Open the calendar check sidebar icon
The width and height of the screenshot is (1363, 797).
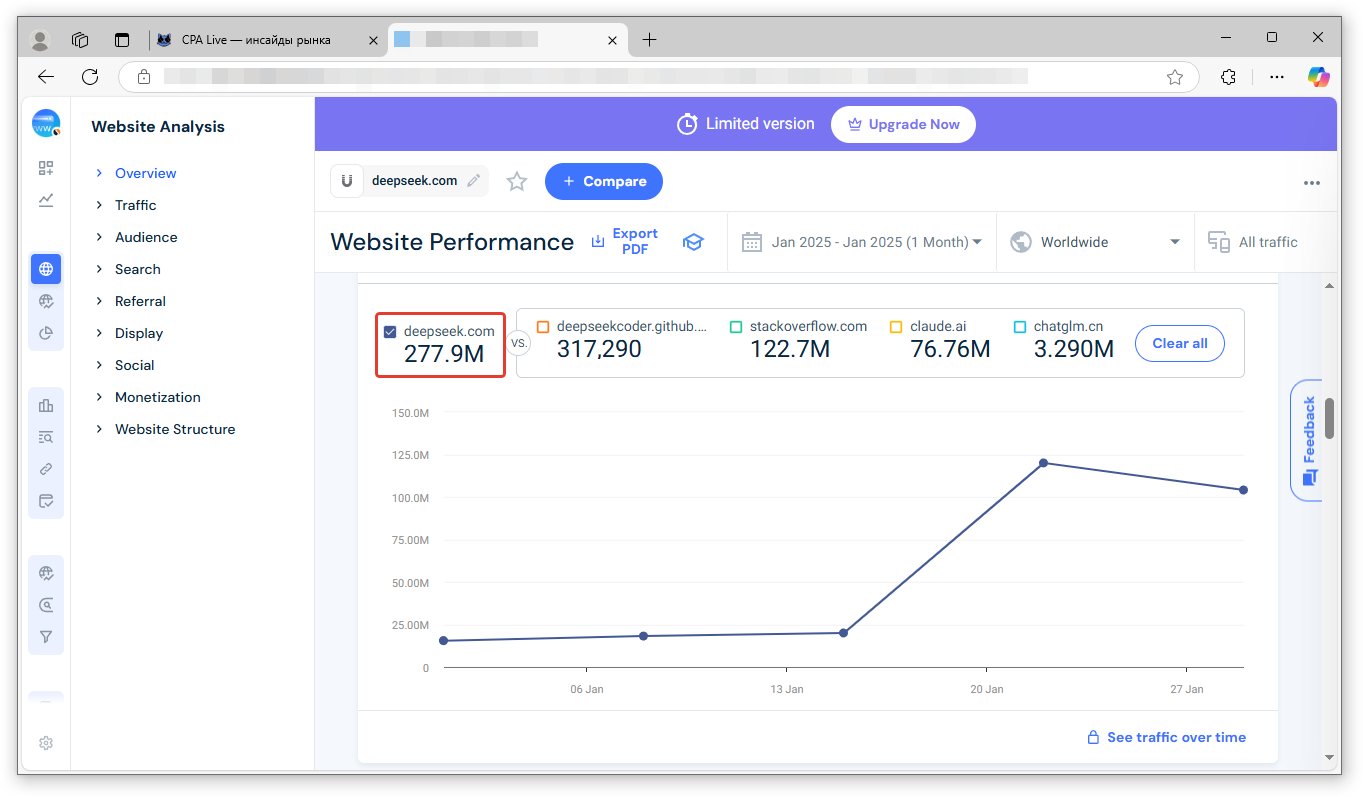pos(46,501)
